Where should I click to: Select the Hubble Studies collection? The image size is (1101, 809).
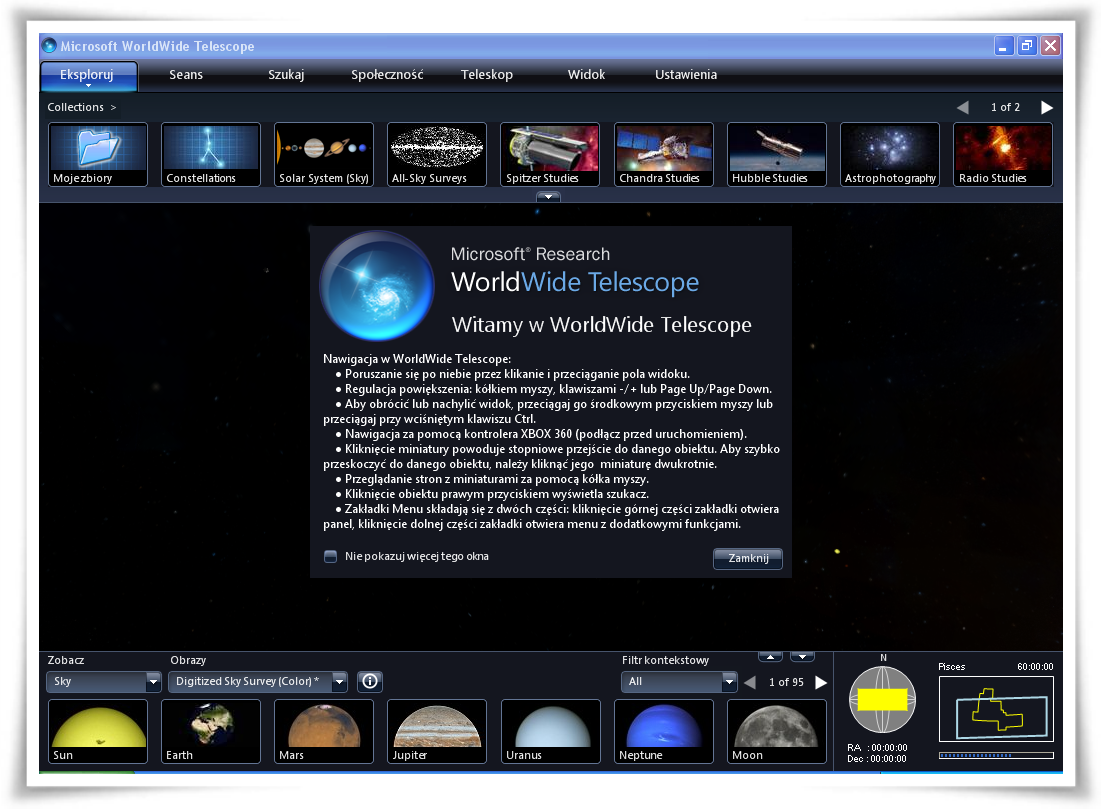[777, 154]
